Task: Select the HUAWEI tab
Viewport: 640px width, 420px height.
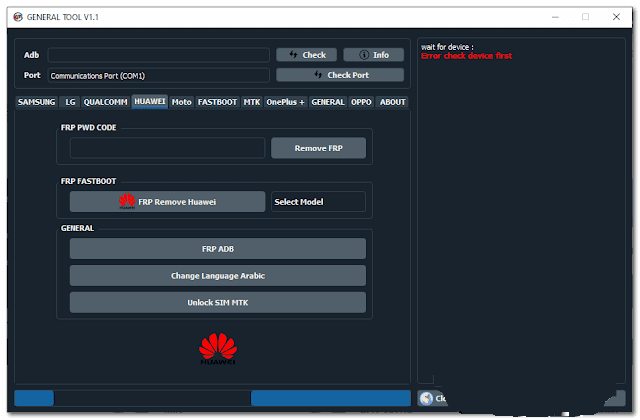Action: click(x=149, y=101)
